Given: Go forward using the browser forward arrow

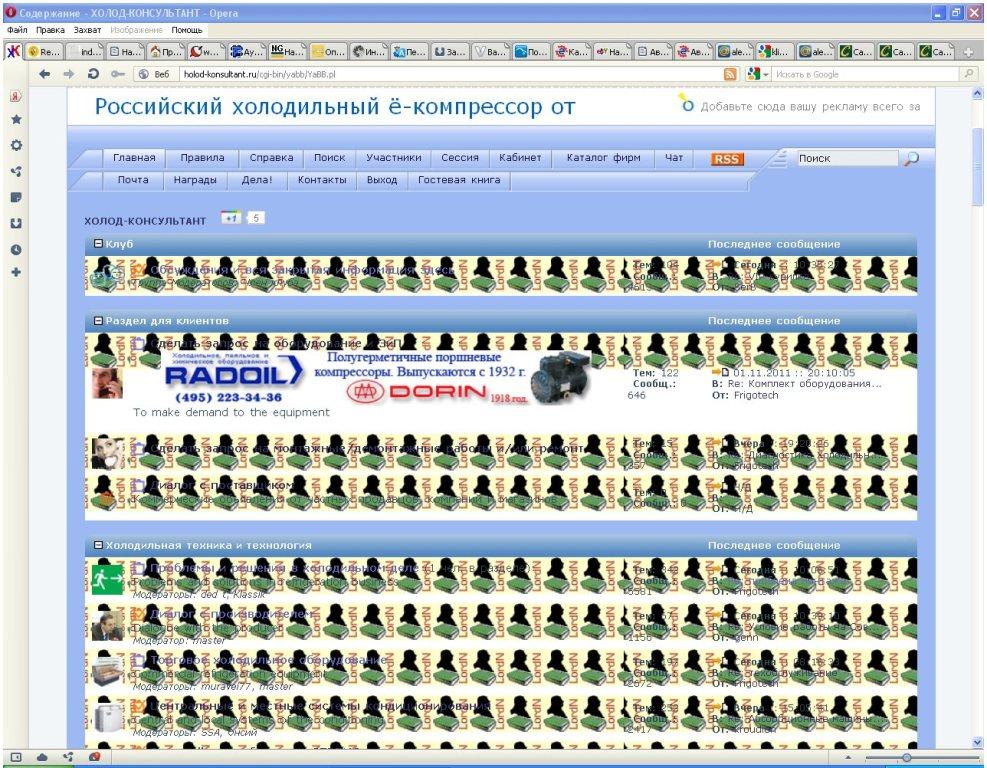Looking at the screenshot, I should [x=69, y=74].
